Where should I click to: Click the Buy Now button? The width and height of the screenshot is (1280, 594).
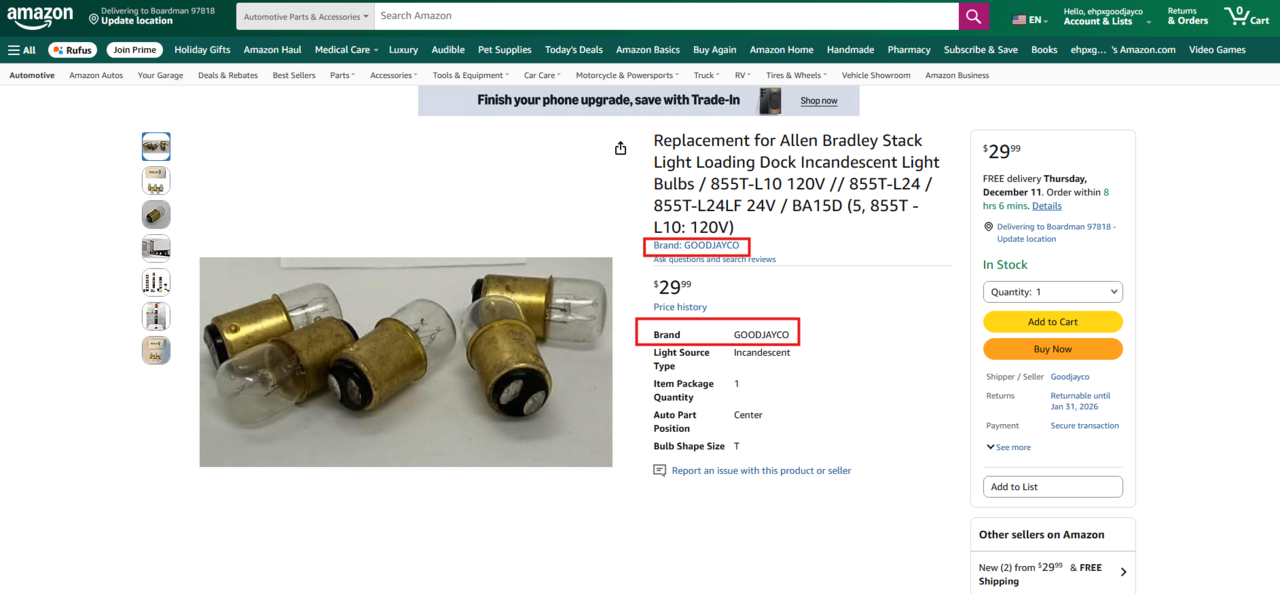(1052, 349)
